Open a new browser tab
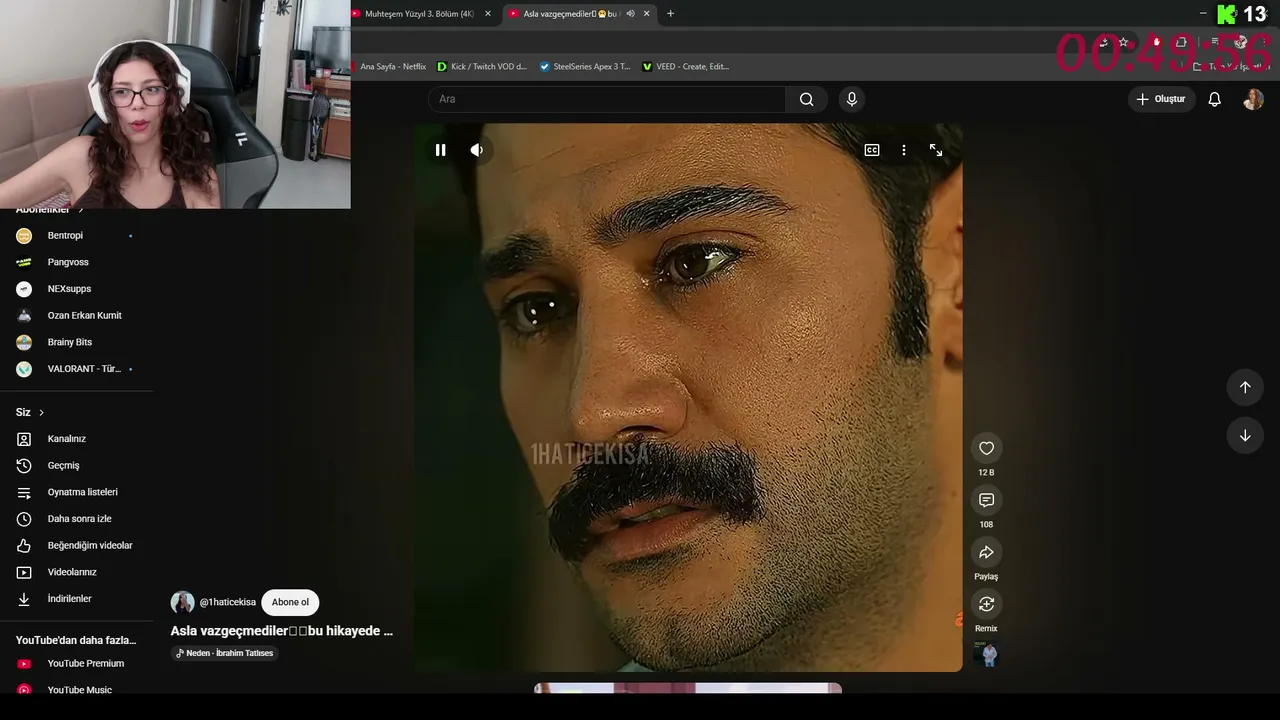This screenshot has width=1280, height=720. coord(670,14)
